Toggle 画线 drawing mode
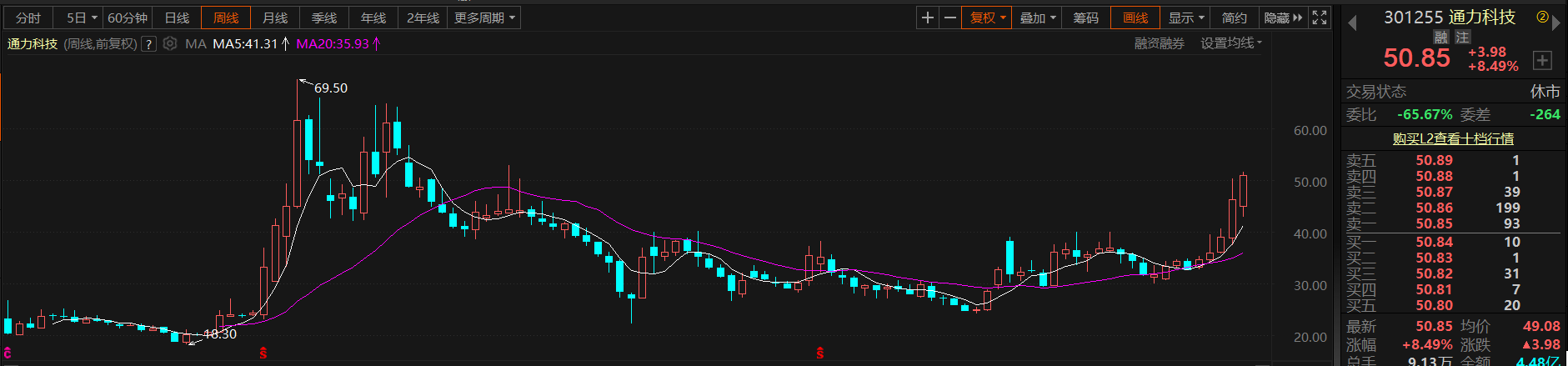This screenshot has height=366, width=1568. pos(1135,18)
